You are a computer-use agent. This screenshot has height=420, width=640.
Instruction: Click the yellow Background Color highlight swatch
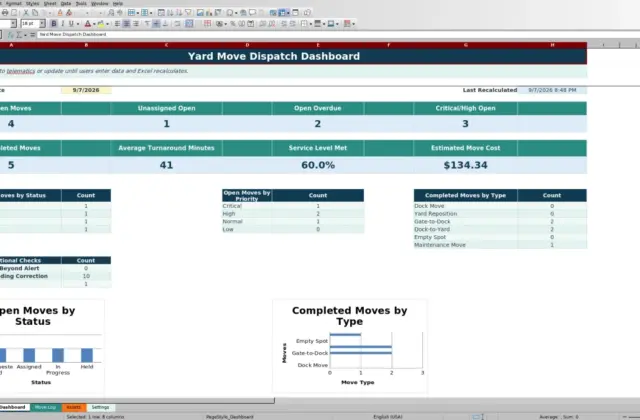click(x=100, y=24)
